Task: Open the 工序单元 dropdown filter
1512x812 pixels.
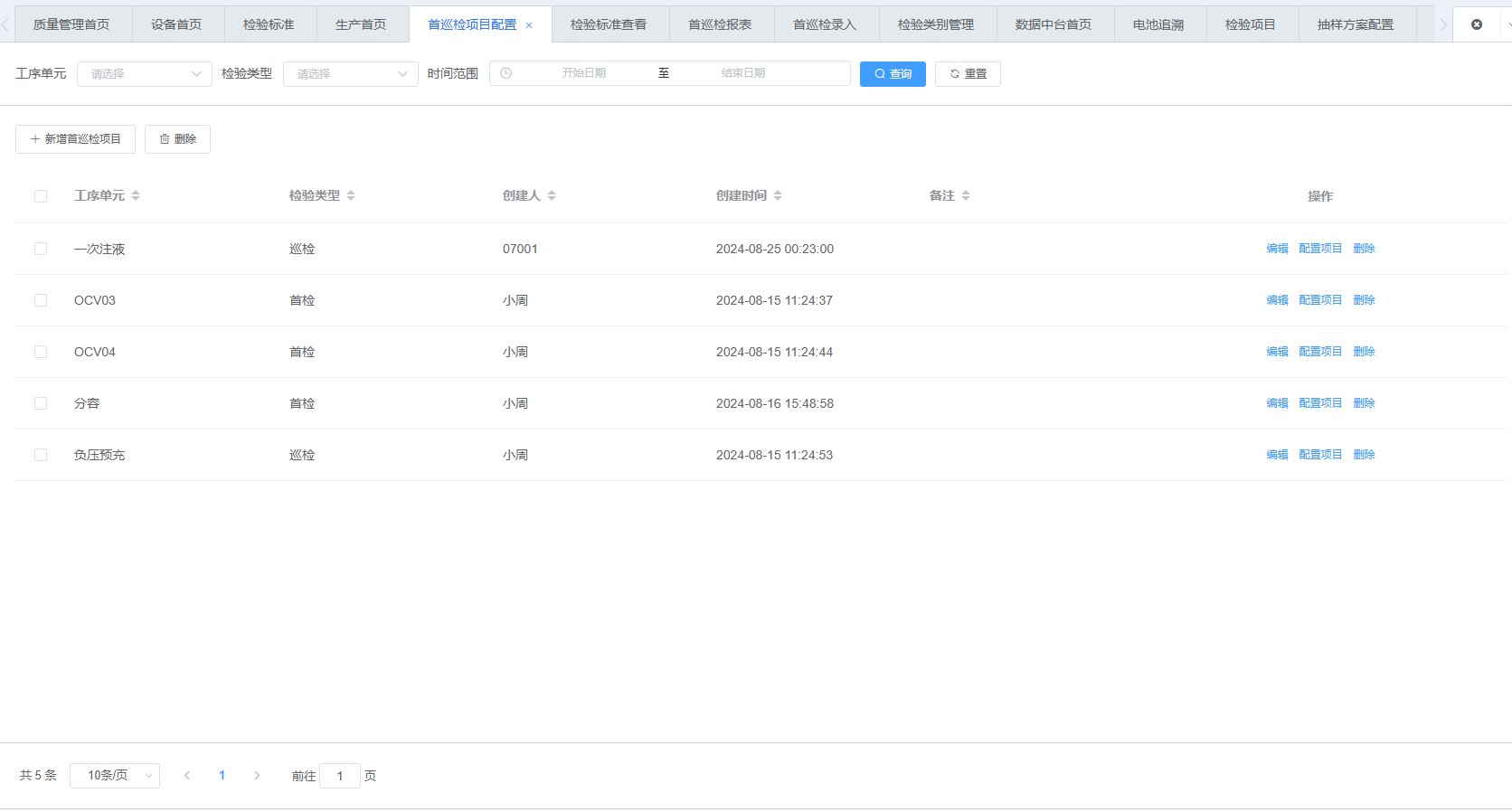Action: coord(145,74)
